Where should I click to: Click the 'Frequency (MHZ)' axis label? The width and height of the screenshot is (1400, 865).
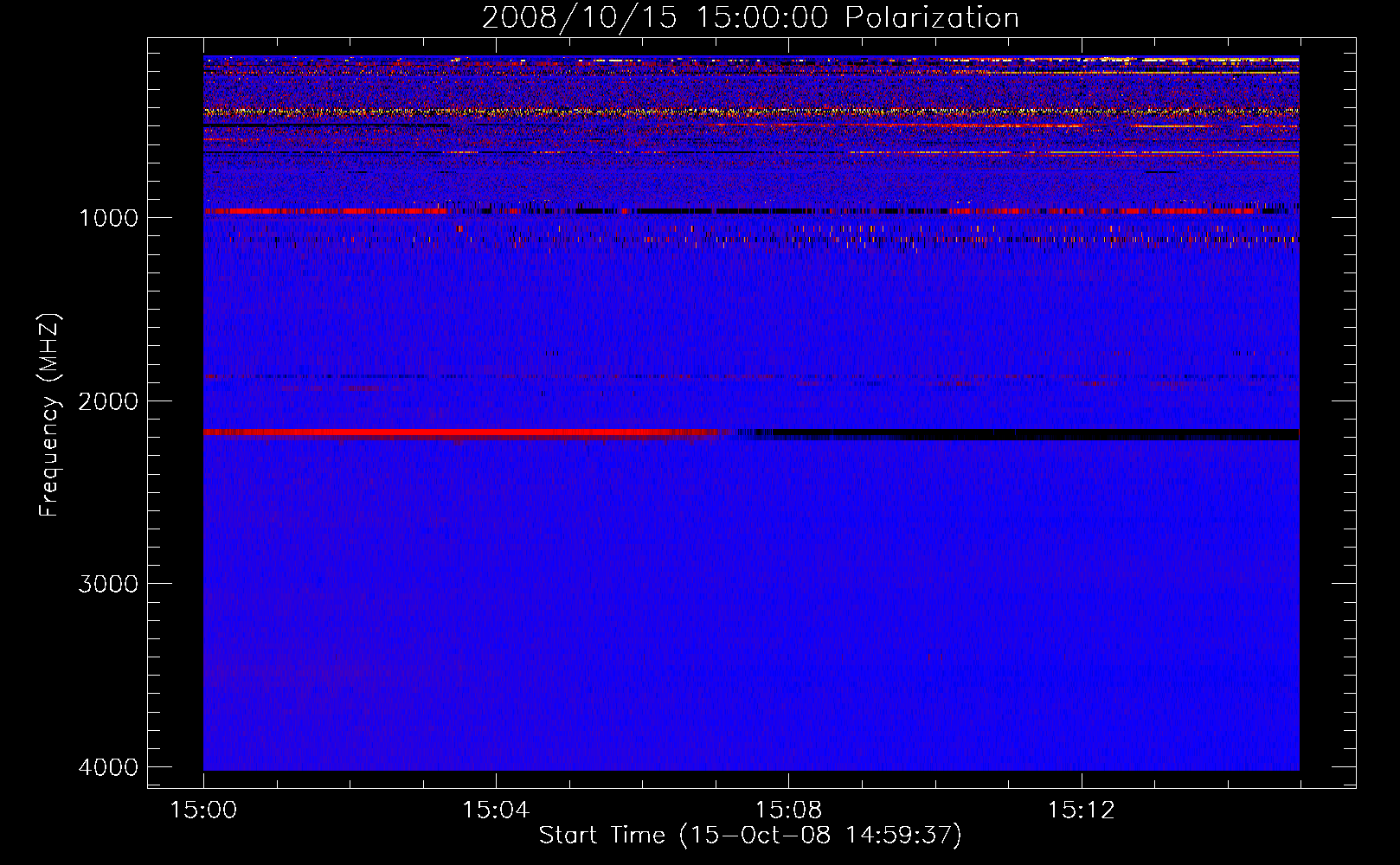click(50, 415)
